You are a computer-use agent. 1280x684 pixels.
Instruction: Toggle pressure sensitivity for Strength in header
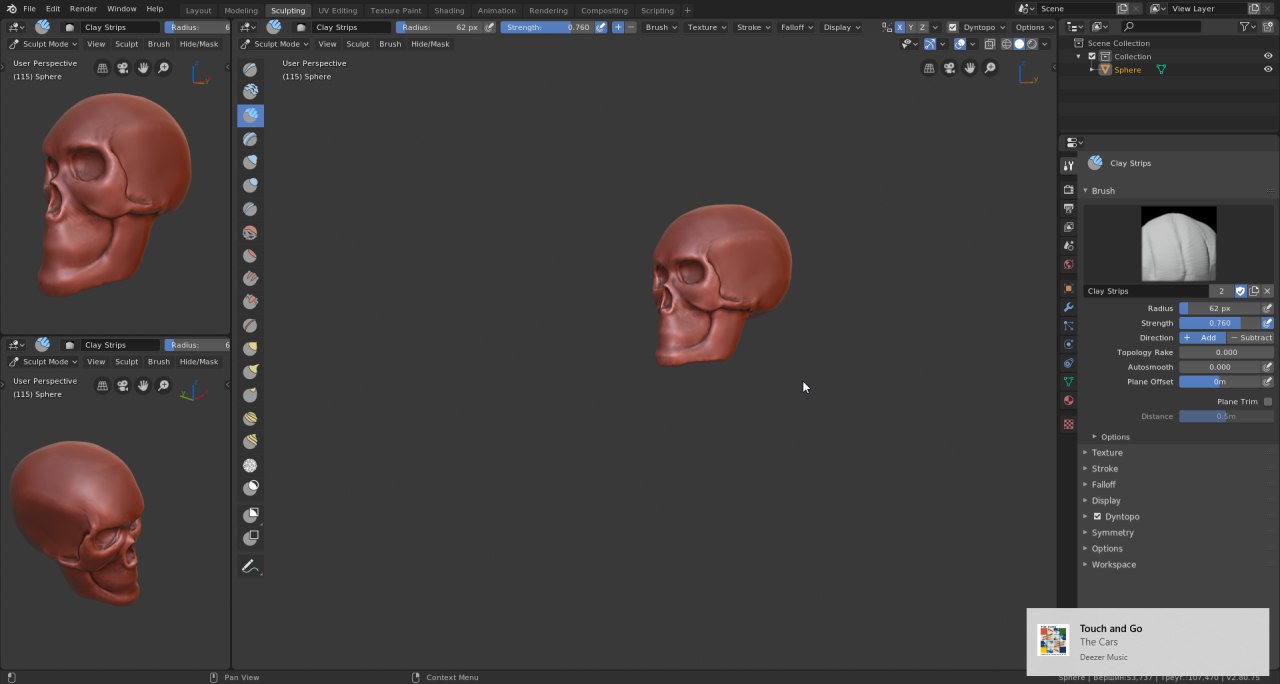[x=601, y=27]
